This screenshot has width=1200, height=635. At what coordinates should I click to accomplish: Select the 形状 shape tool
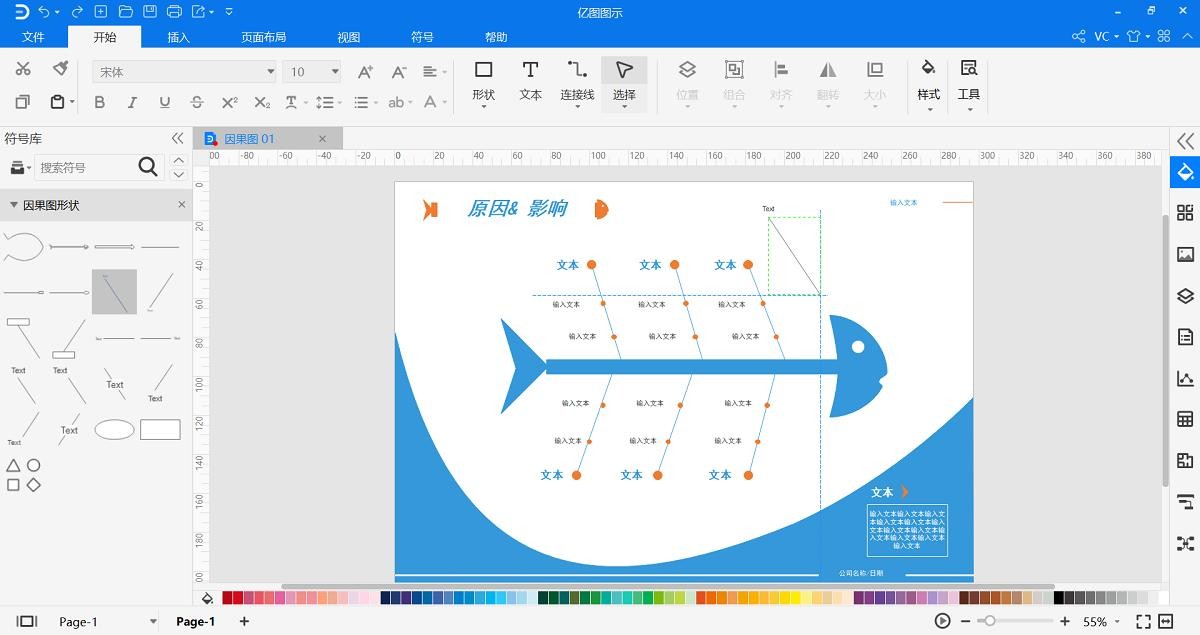[x=483, y=80]
